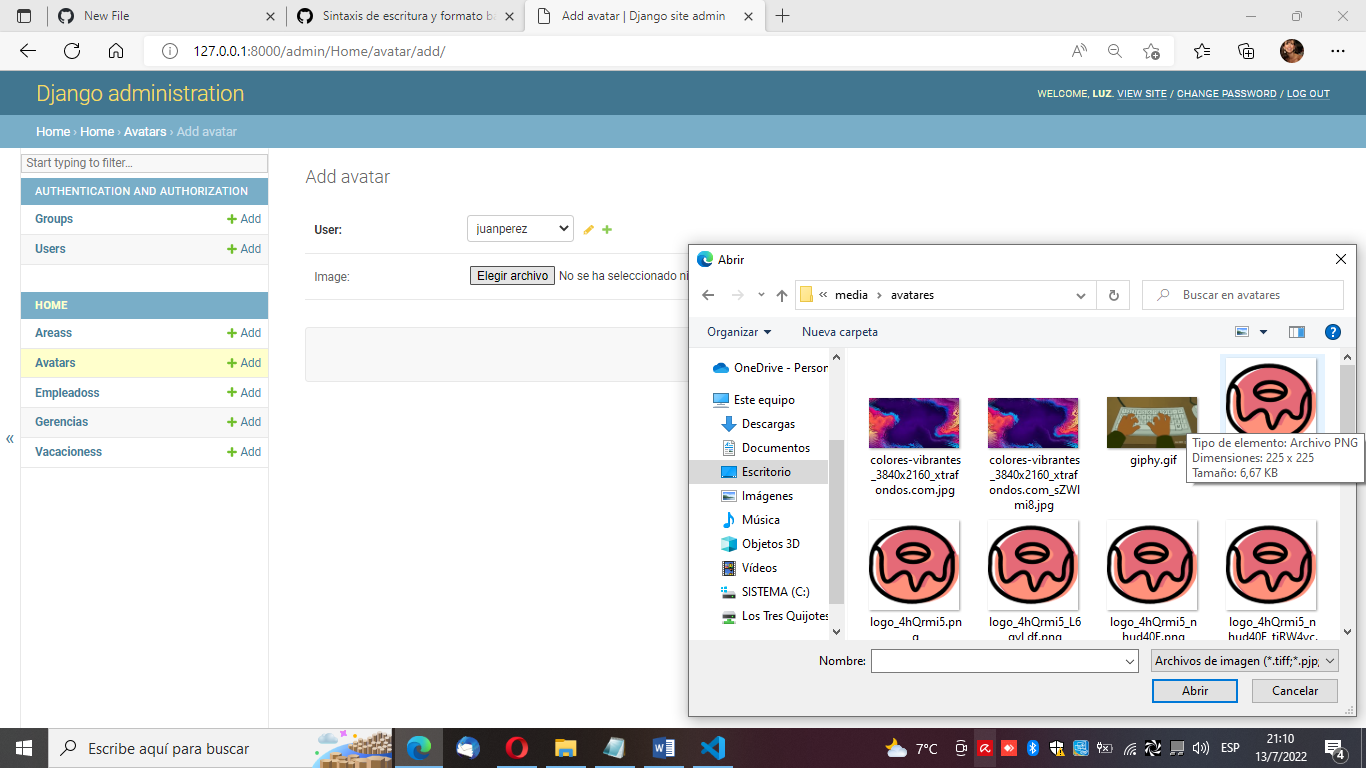This screenshot has height=768, width=1366.
Task: Open Opera browser from taskbar
Action: pos(517,748)
